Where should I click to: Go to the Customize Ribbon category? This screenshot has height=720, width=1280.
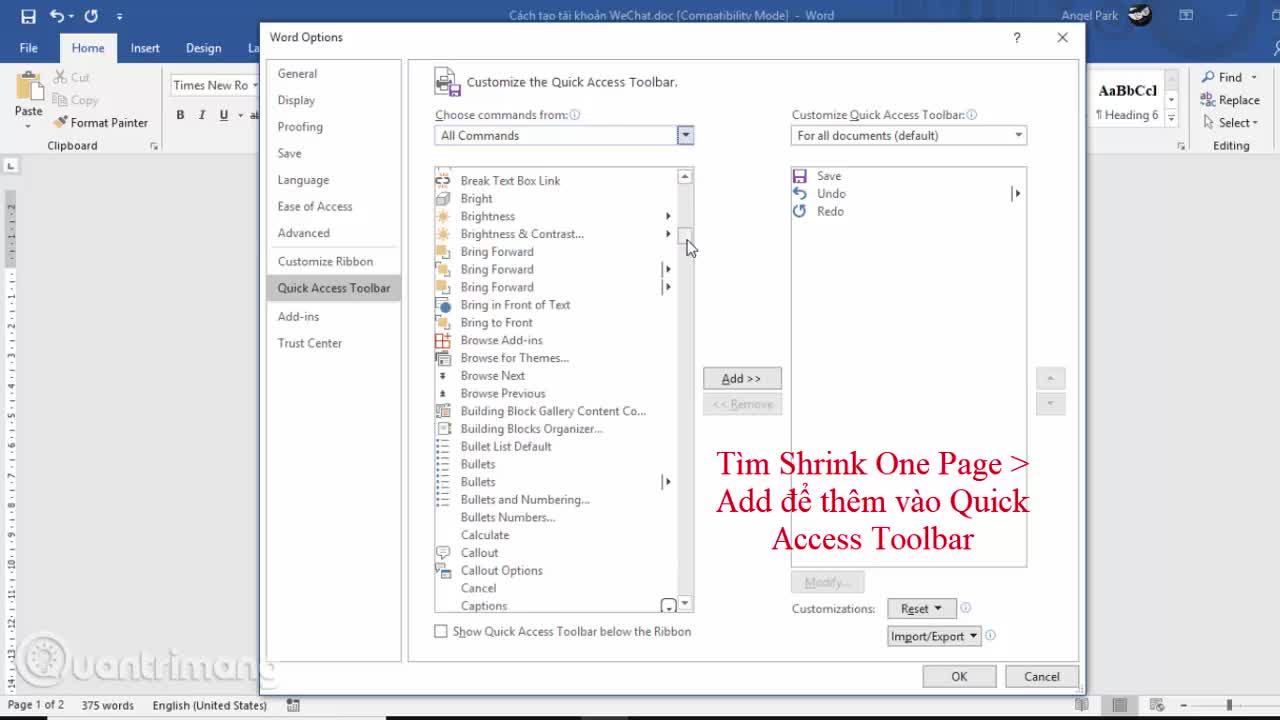tap(325, 262)
